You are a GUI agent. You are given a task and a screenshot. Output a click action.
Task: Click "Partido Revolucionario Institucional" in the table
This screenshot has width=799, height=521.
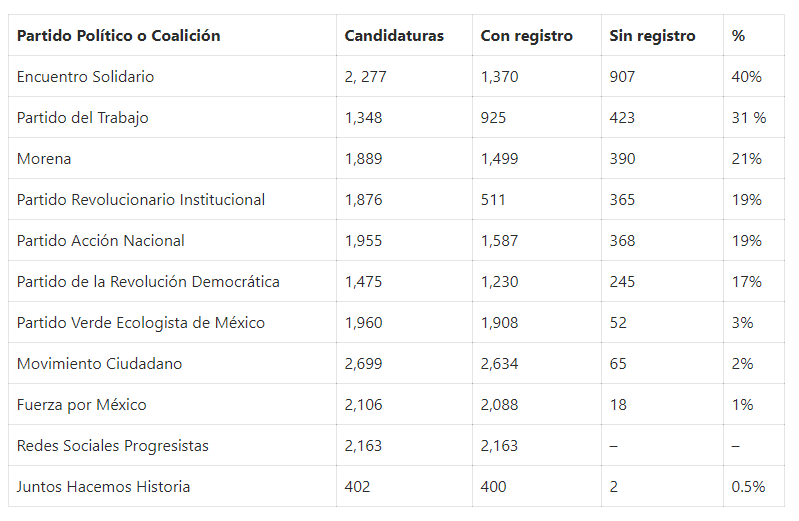[x=141, y=200]
